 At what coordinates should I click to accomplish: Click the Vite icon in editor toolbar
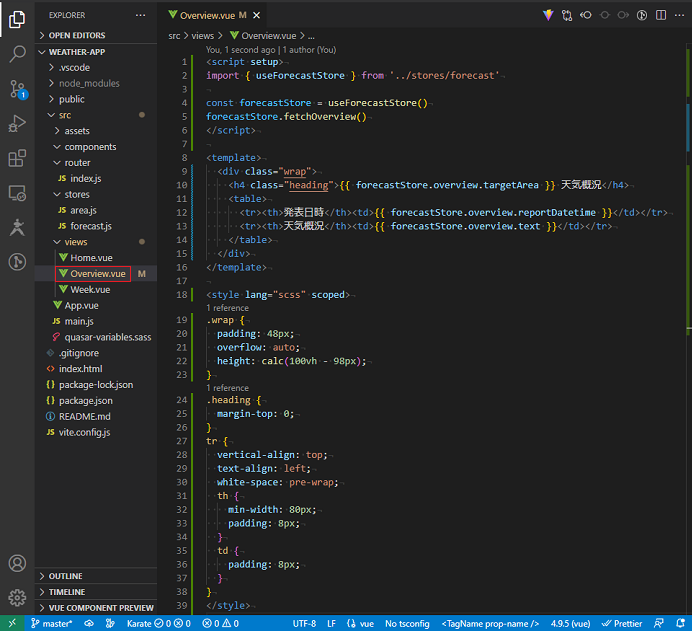click(x=548, y=15)
